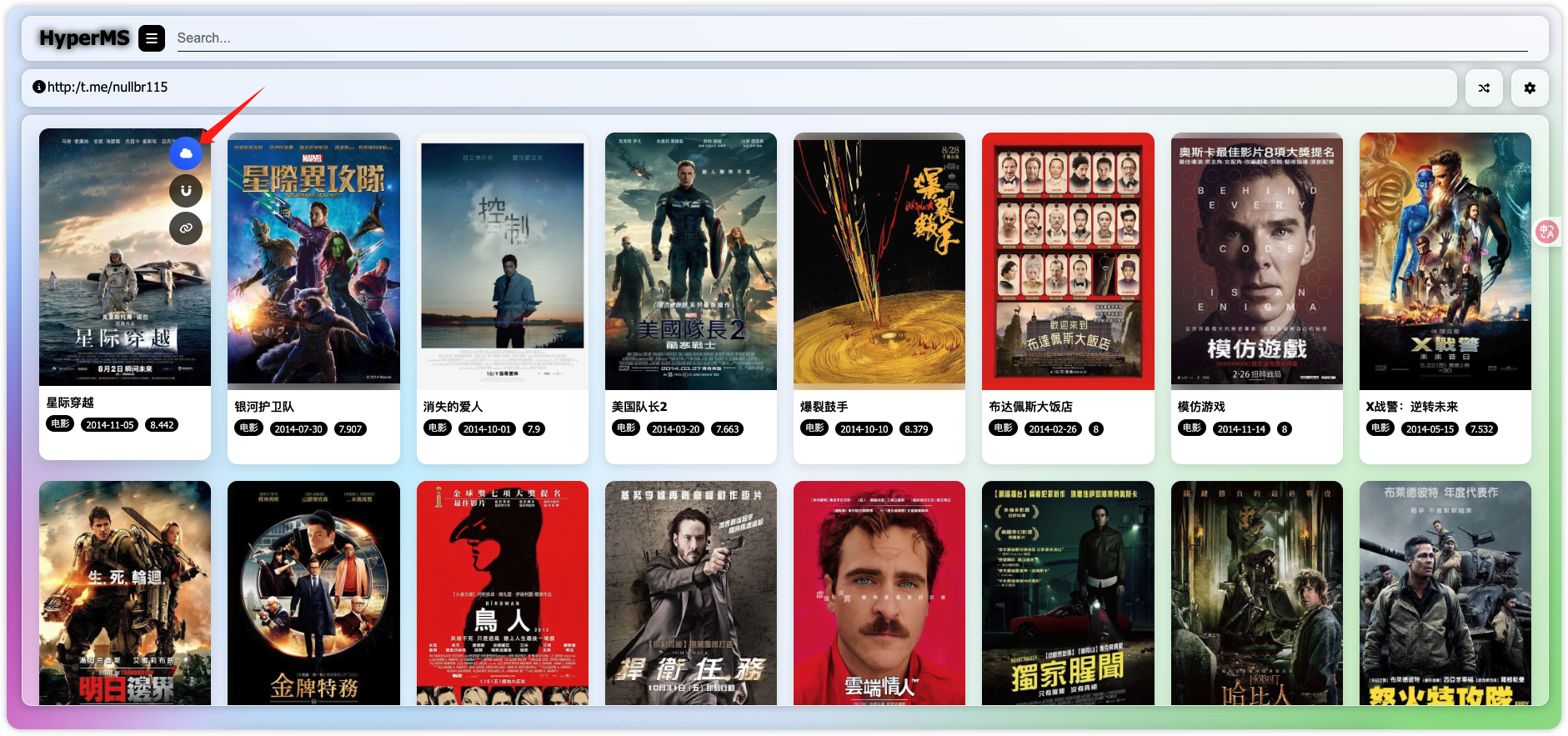Viewport: 1568px width, 736px height.
Task: Select the 美国队长2 title
Action: pyautogui.click(x=639, y=407)
